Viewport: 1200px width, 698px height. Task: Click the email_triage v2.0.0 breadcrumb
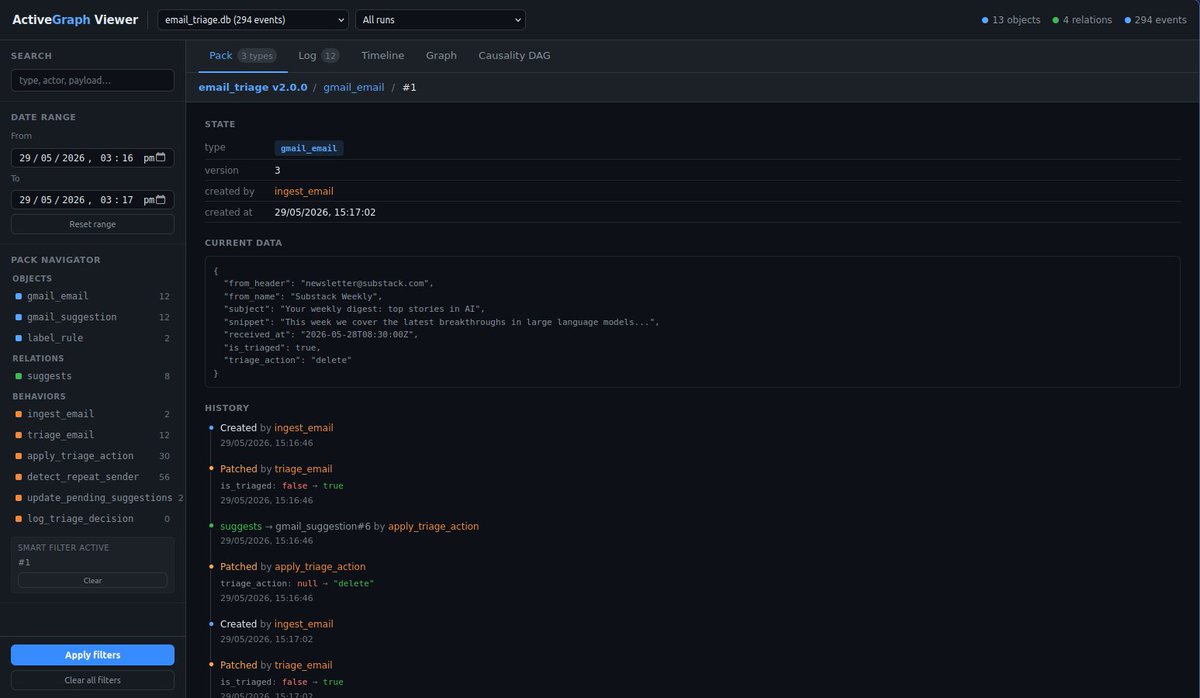coord(253,87)
